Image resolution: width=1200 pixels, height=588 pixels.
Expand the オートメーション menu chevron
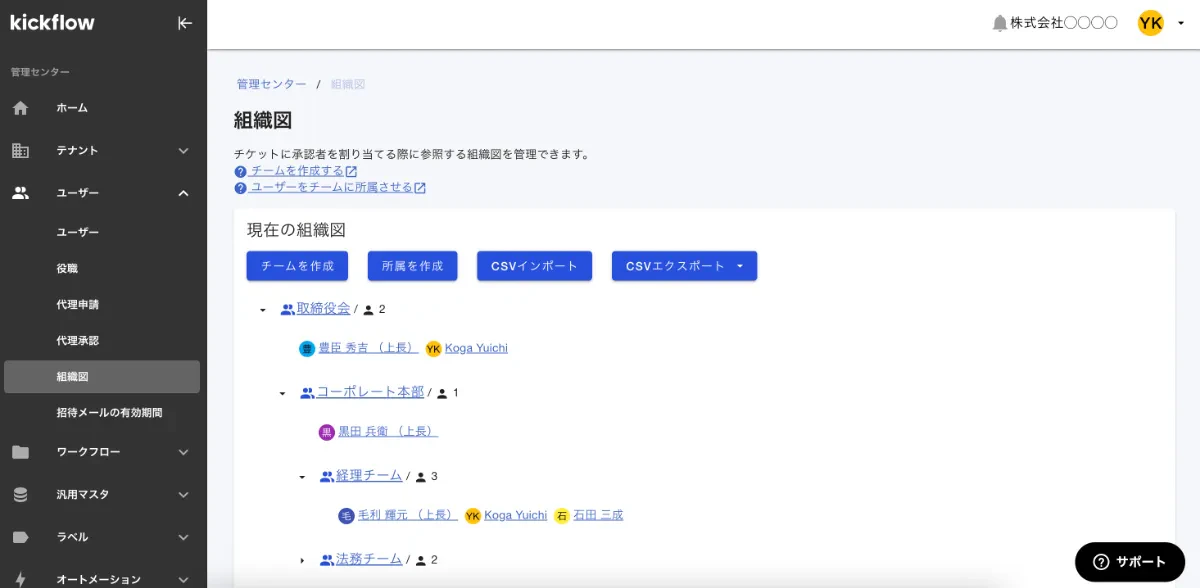click(x=183, y=579)
